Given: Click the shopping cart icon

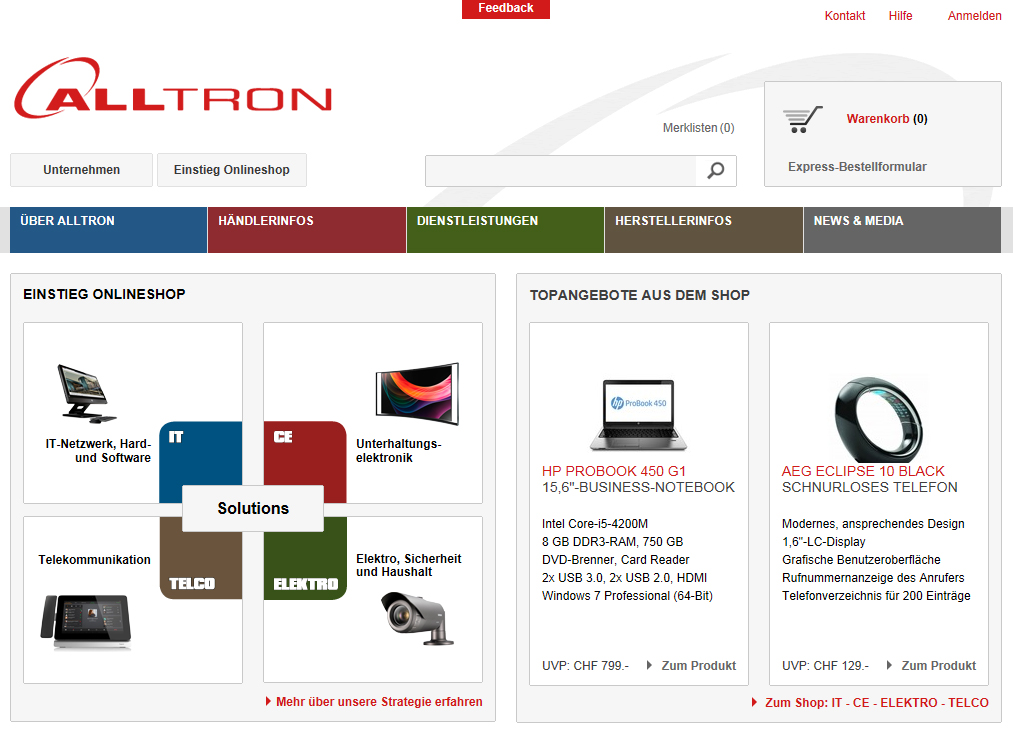Looking at the screenshot, I should tap(802, 120).
